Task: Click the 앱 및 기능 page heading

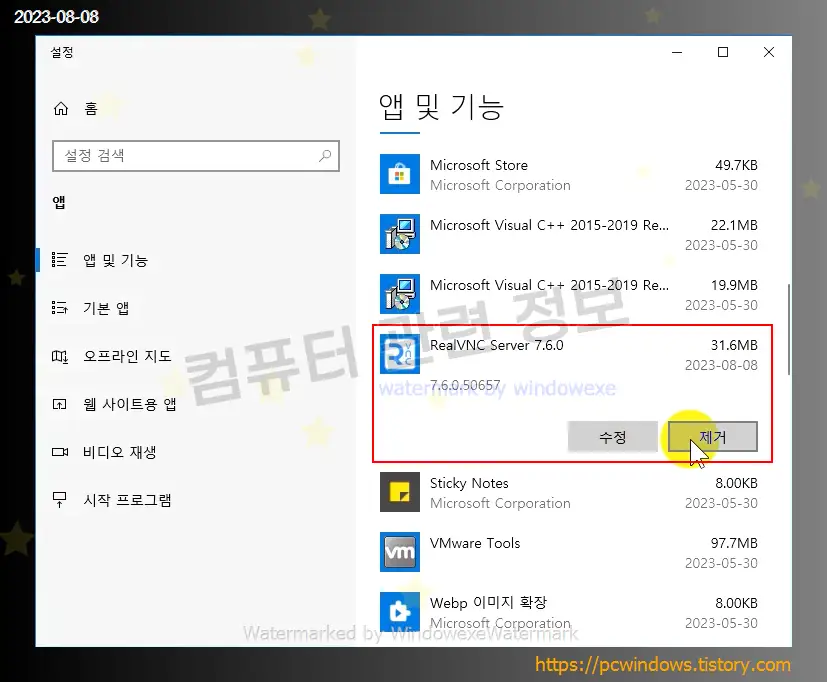Action: coord(441,107)
